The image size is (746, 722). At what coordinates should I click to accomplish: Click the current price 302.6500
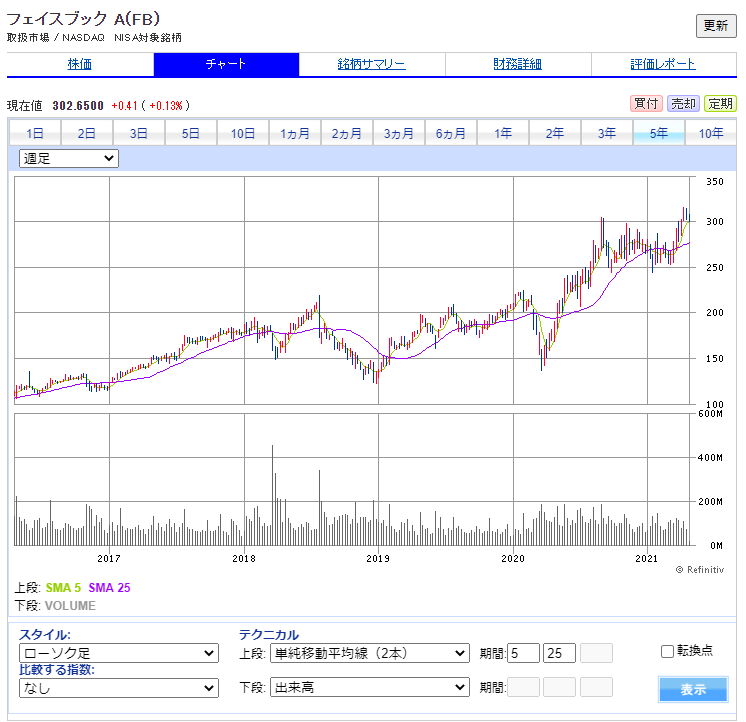(x=78, y=106)
